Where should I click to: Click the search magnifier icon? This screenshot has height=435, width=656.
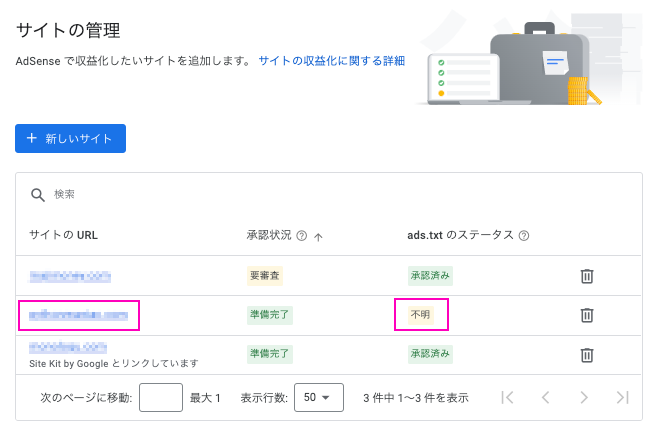(38, 194)
